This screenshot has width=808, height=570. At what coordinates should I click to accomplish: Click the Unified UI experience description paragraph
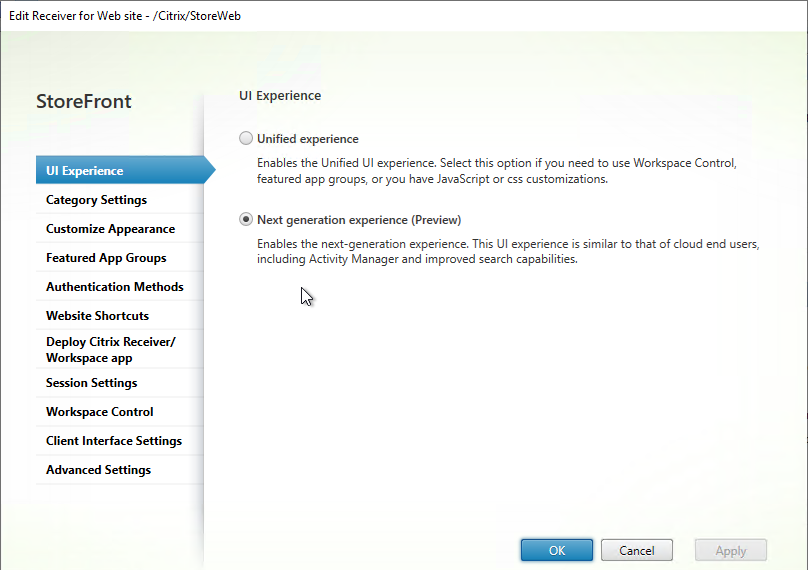(x=497, y=171)
